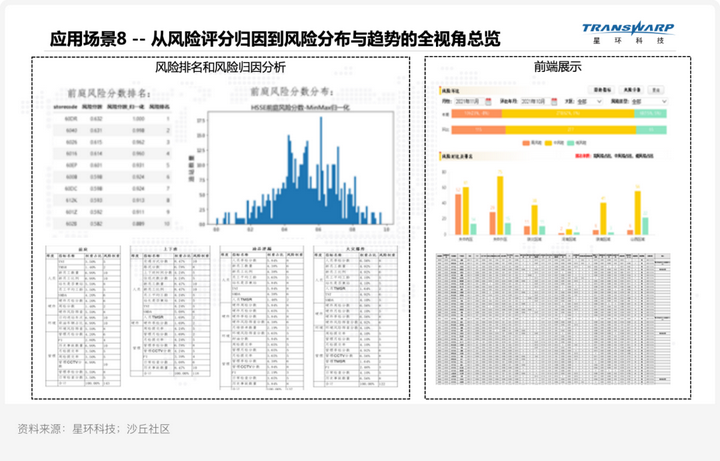720x461 pixels.
Task: Click the 资料来源 source line
Action: 94,429
